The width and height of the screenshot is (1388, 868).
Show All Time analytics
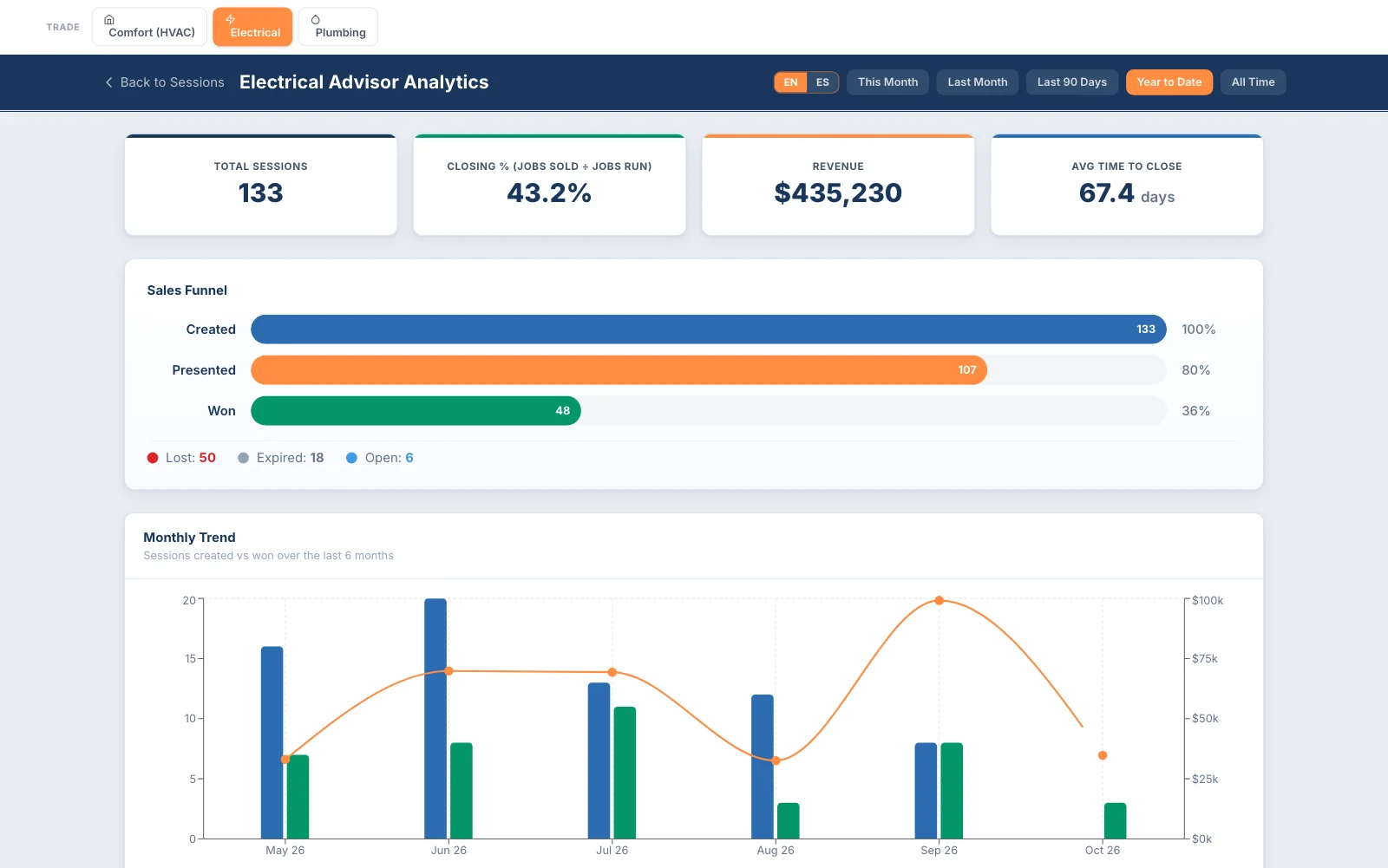(1254, 82)
